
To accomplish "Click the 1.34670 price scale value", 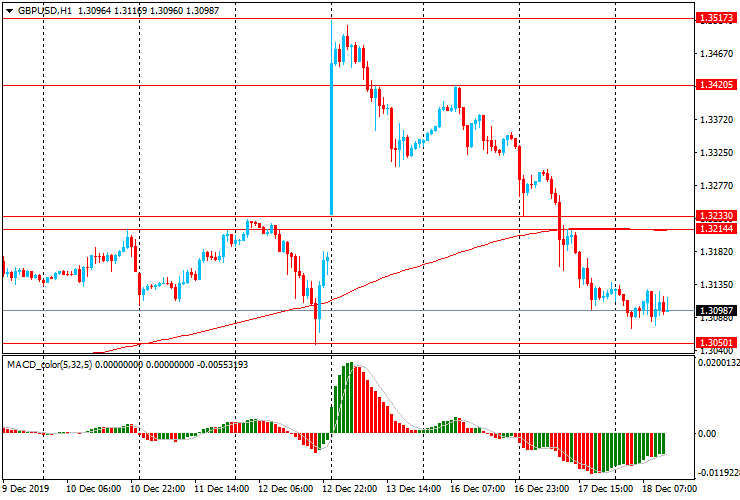I will (x=716, y=54).
